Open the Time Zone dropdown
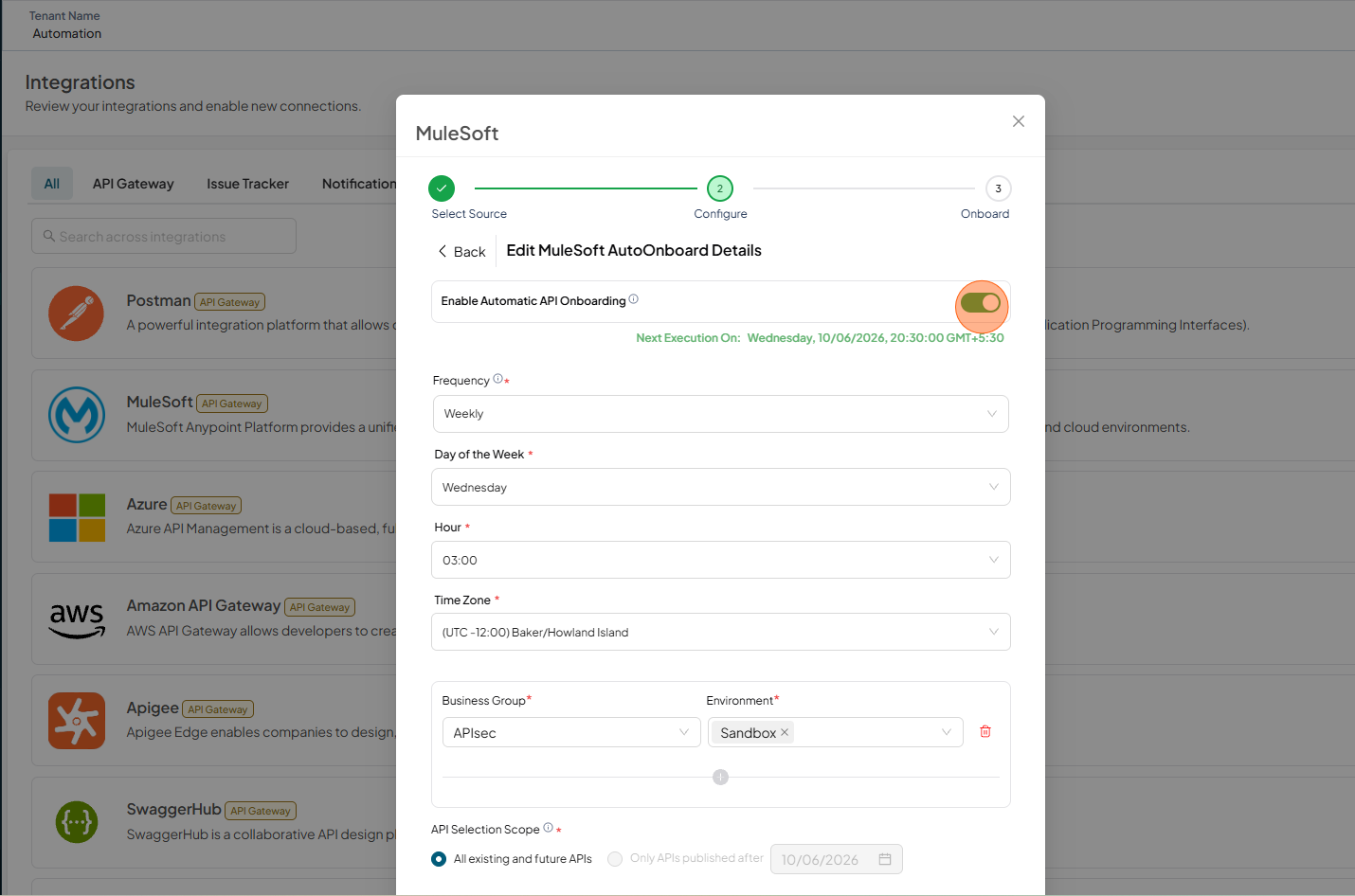The height and width of the screenshot is (896, 1355). click(720, 632)
